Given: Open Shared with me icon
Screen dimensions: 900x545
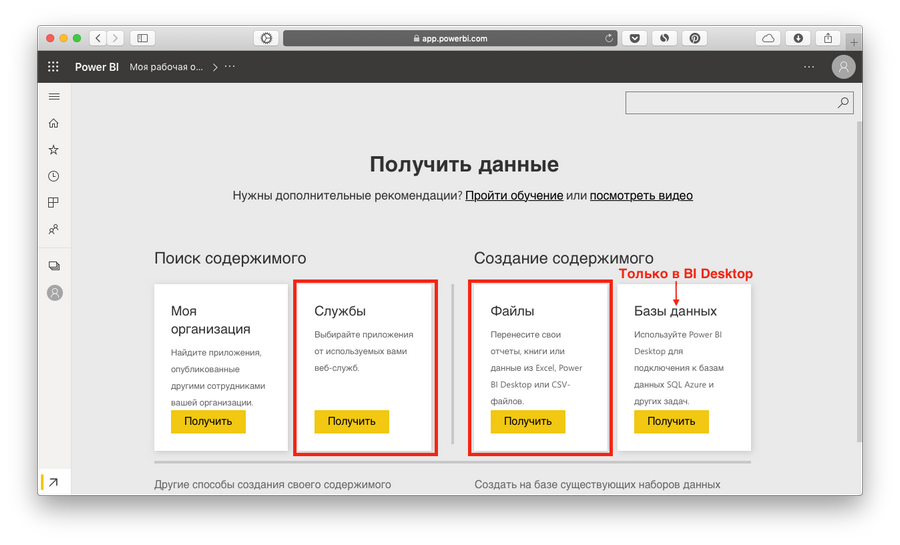Looking at the screenshot, I should pyautogui.click(x=54, y=229).
